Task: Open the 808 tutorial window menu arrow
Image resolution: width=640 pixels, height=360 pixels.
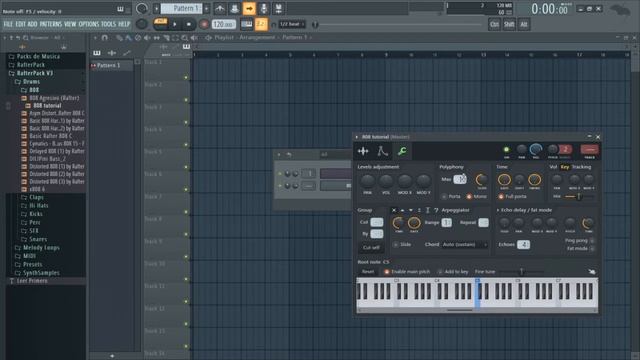Action: [357, 137]
